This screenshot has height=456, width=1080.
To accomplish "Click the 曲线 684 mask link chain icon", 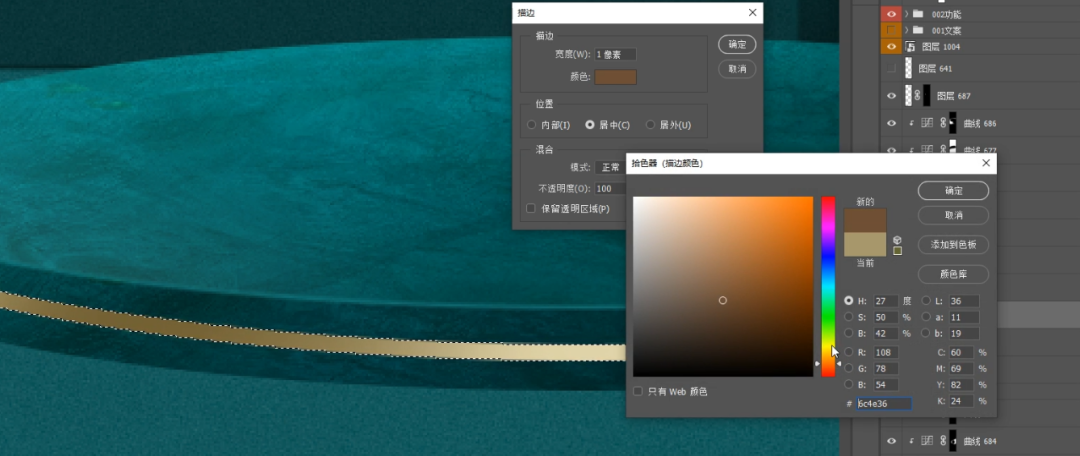I will (x=943, y=441).
